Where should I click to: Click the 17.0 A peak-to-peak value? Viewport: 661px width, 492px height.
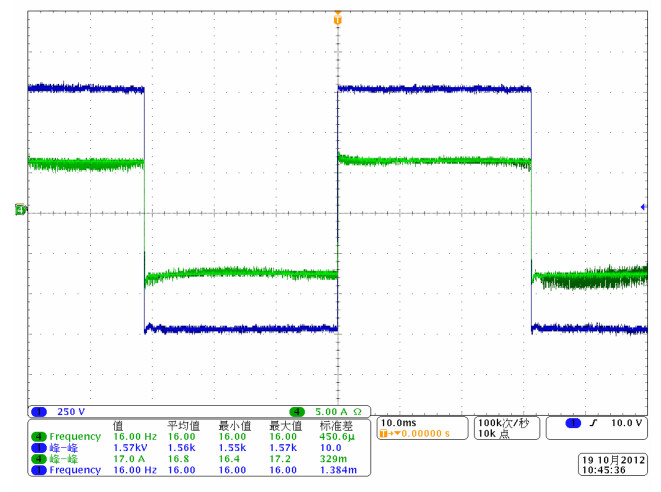(128, 459)
